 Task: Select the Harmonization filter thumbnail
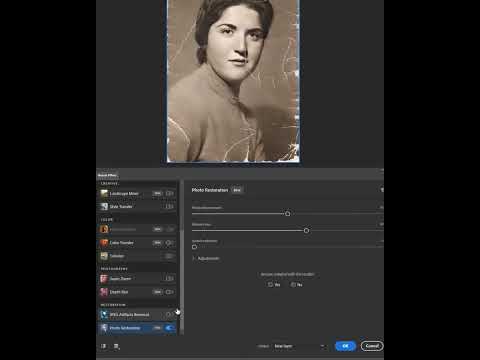coord(104,229)
